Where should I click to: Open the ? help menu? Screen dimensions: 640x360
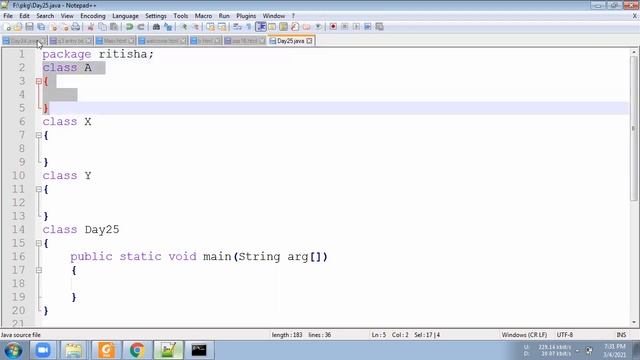[293, 16]
